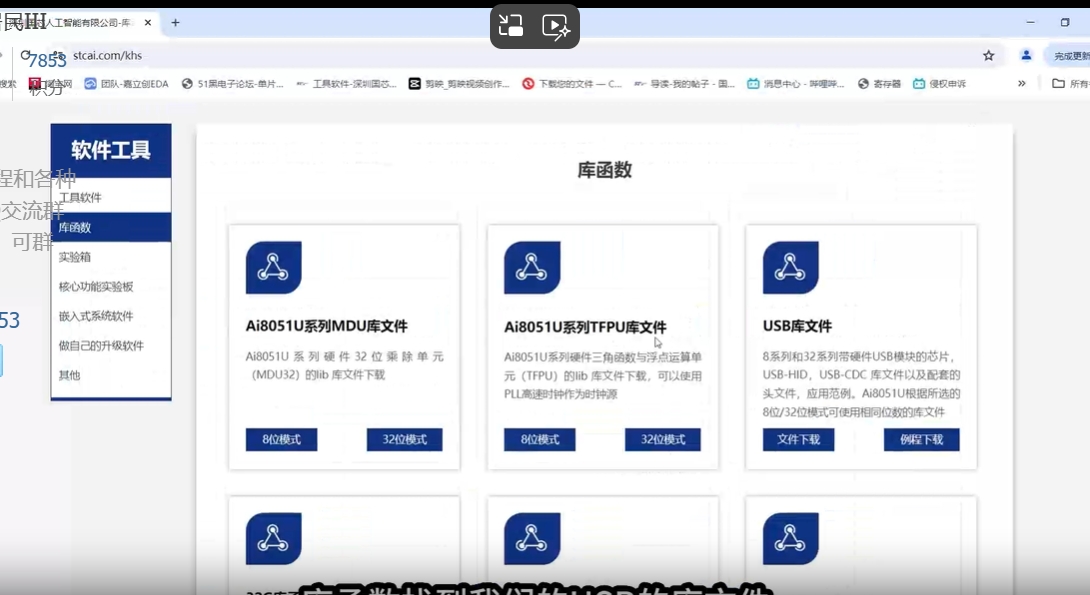
Task: Click the Ai8051U系列MDU库文件 title
Action: coord(327,326)
